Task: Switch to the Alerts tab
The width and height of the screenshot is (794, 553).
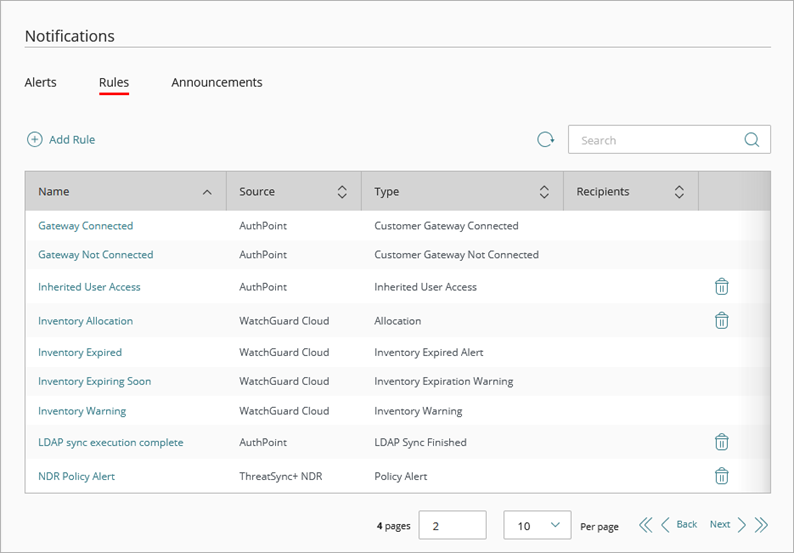Action: pos(41,82)
